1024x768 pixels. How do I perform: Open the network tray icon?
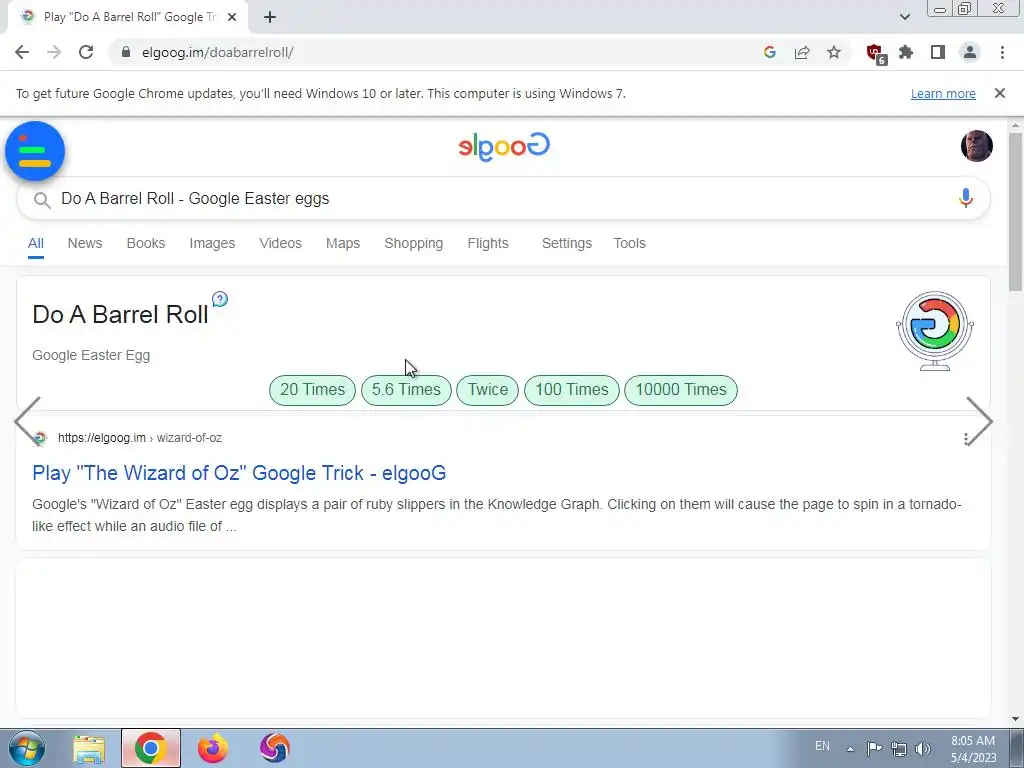(899, 749)
